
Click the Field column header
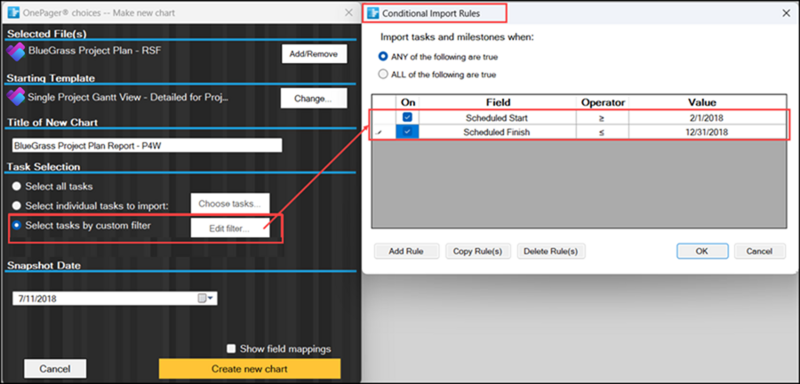[x=498, y=102]
